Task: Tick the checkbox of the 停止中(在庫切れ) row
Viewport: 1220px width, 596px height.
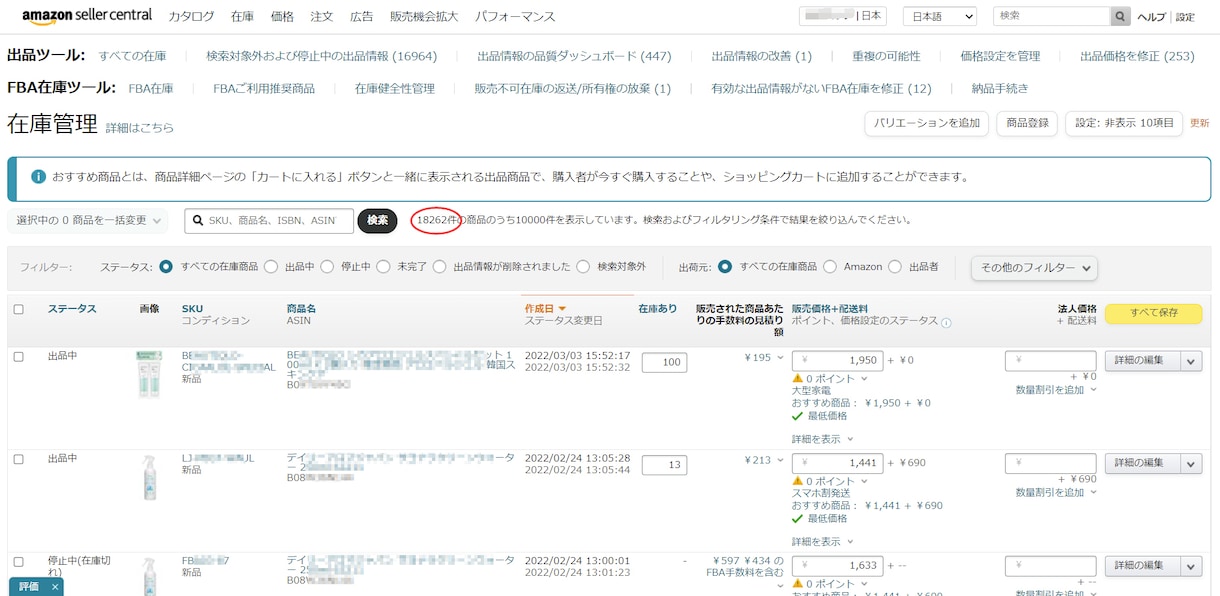Action: [x=19, y=562]
